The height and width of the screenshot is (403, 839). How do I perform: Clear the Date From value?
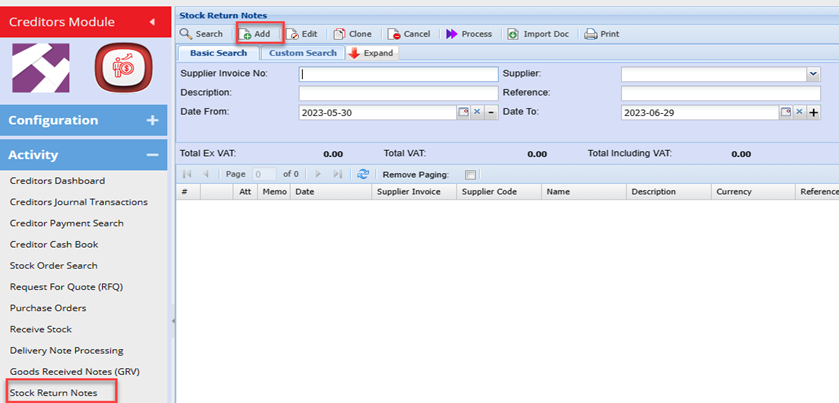point(477,112)
